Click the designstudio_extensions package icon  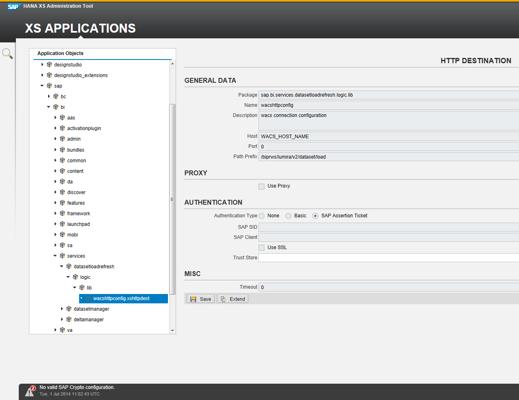(x=49, y=75)
